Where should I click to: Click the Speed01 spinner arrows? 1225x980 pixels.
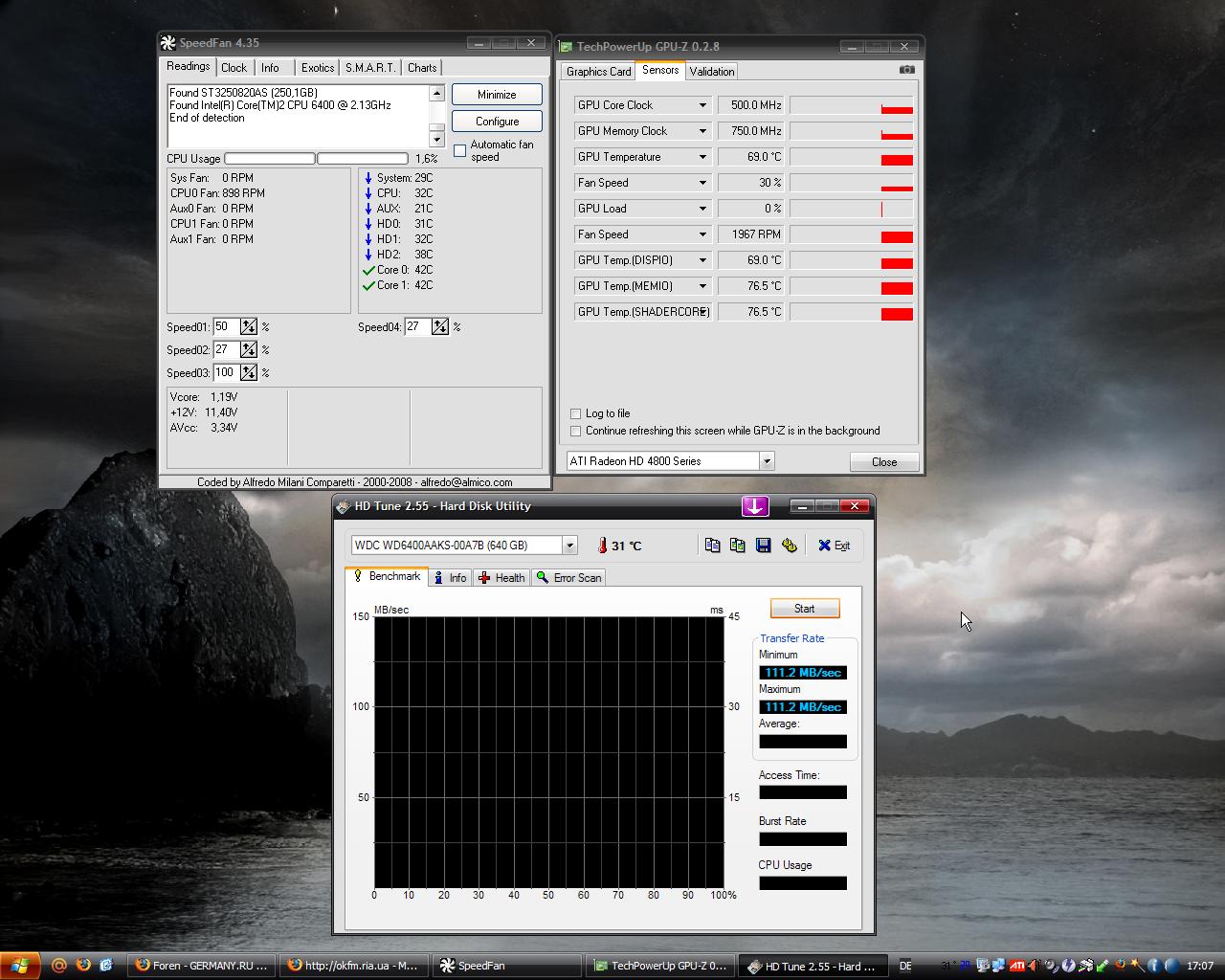tap(249, 327)
